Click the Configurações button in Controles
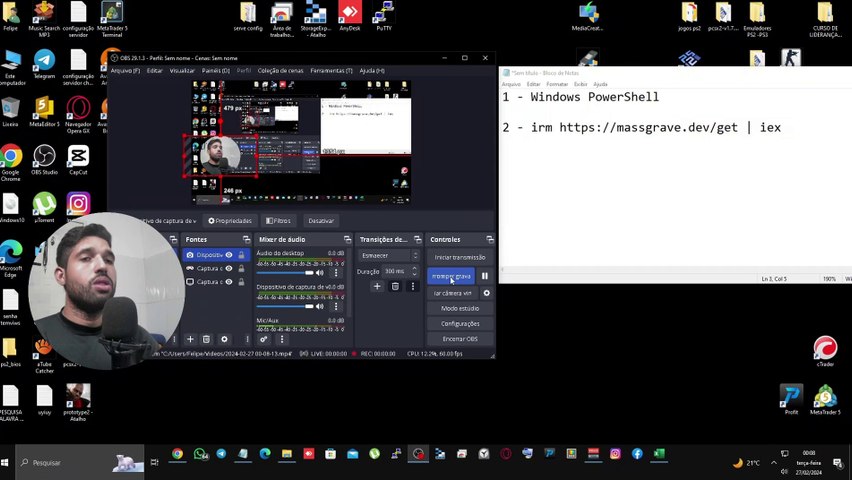This screenshot has height=480, width=852. point(460,324)
